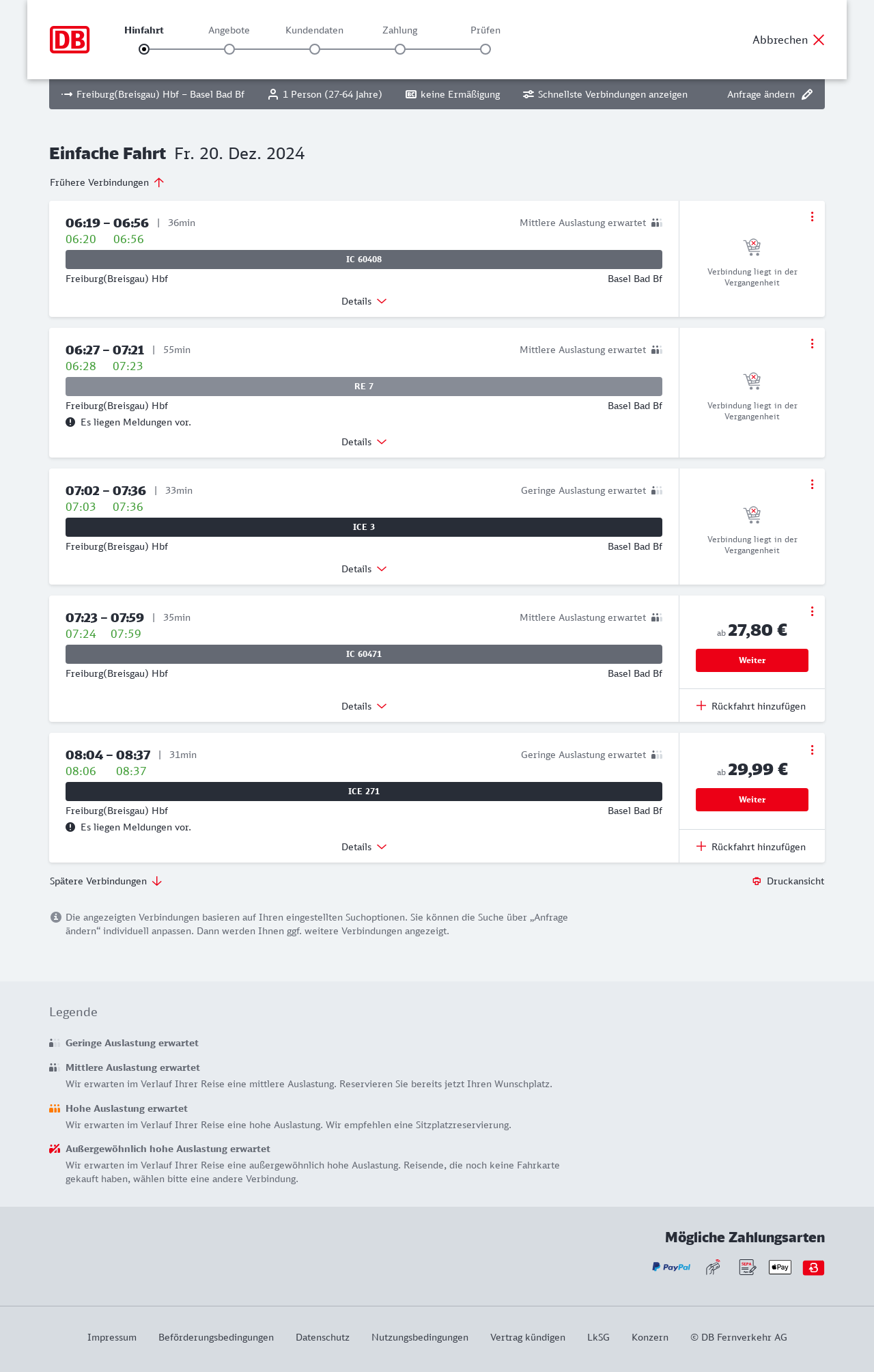Click the DB logo
This screenshot has height=1372, width=874.
pyautogui.click(x=70, y=40)
